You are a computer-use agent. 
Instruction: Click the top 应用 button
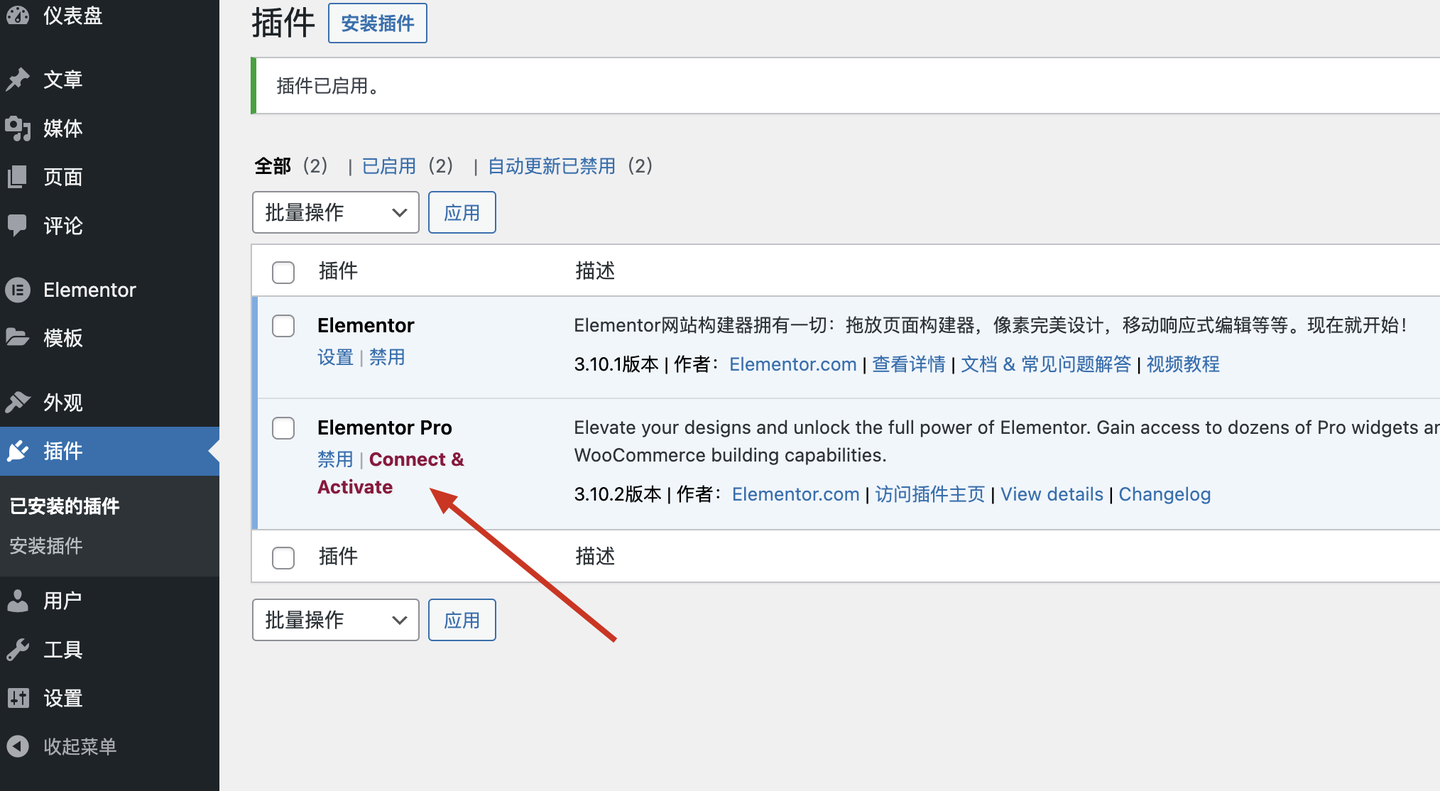462,212
